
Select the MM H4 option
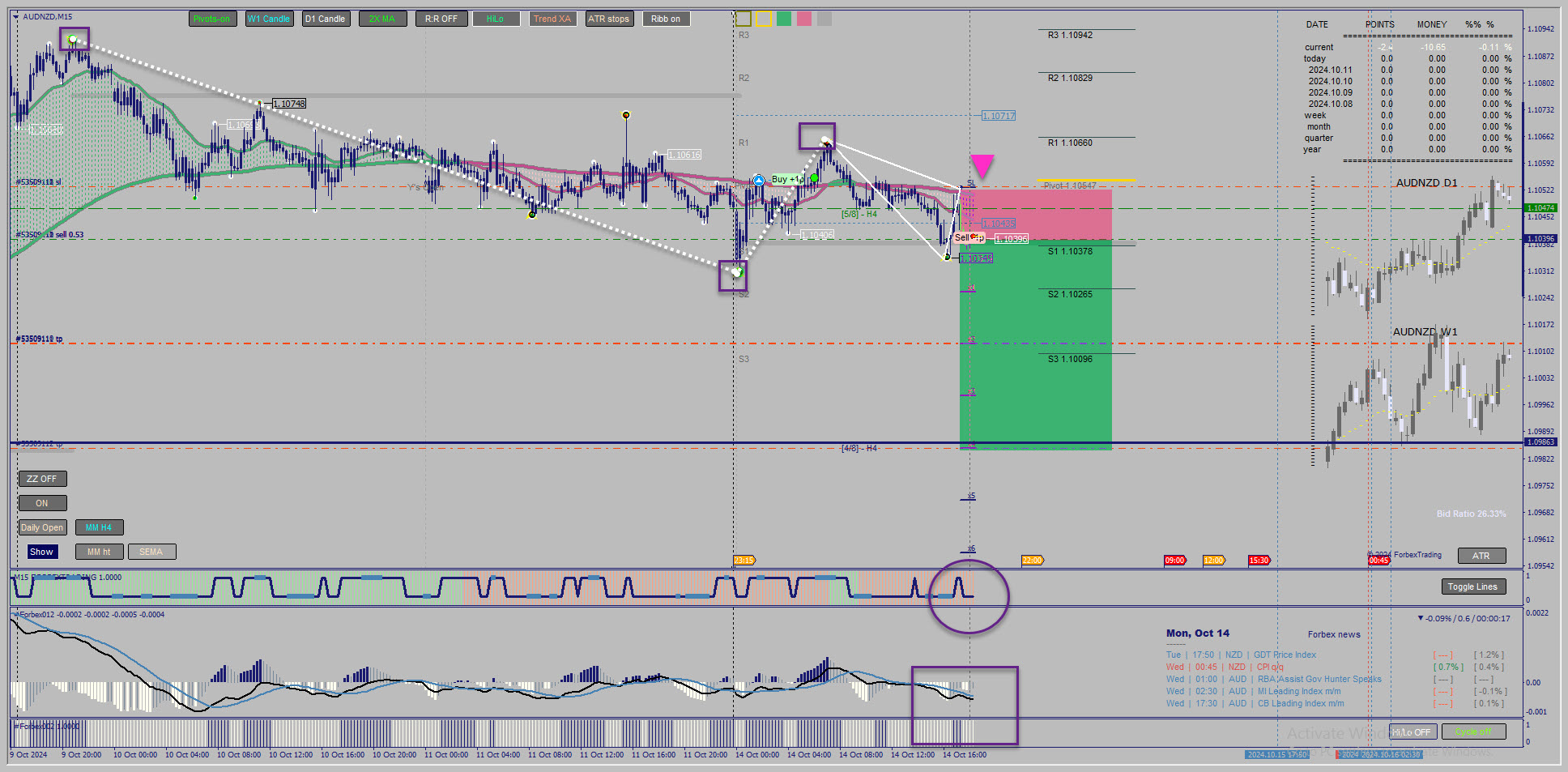pos(99,527)
